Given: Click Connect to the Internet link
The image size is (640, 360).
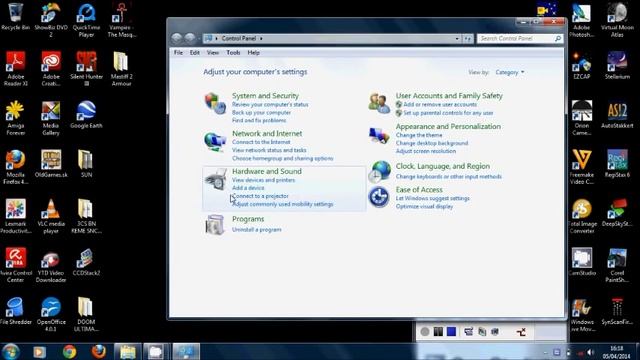Looking at the screenshot, I should (x=261, y=142).
